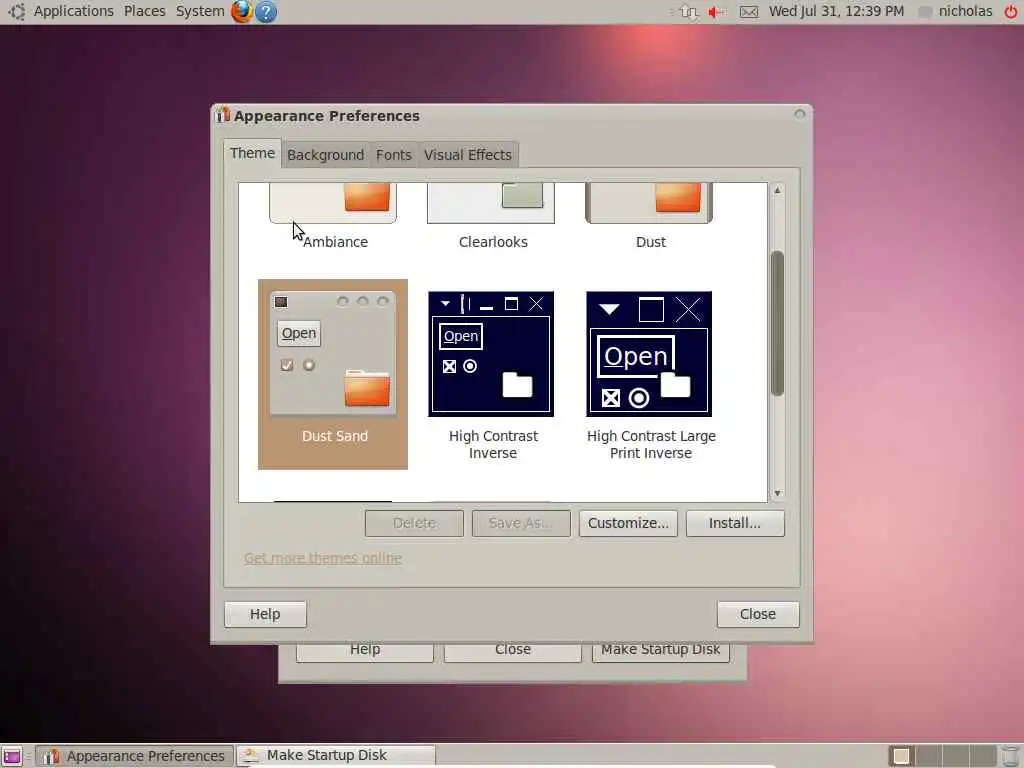Click Help in Appearance Preferences
This screenshot has width=1024, height=768.
coord(265,615)
